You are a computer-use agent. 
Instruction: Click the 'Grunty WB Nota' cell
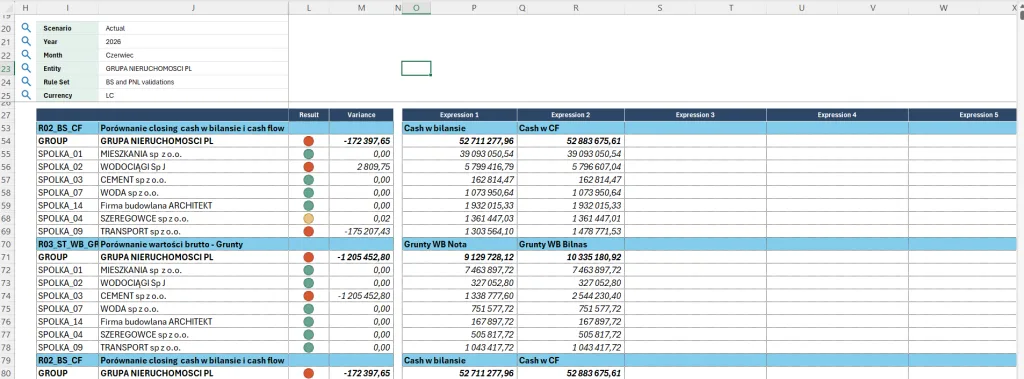(460, 244)
